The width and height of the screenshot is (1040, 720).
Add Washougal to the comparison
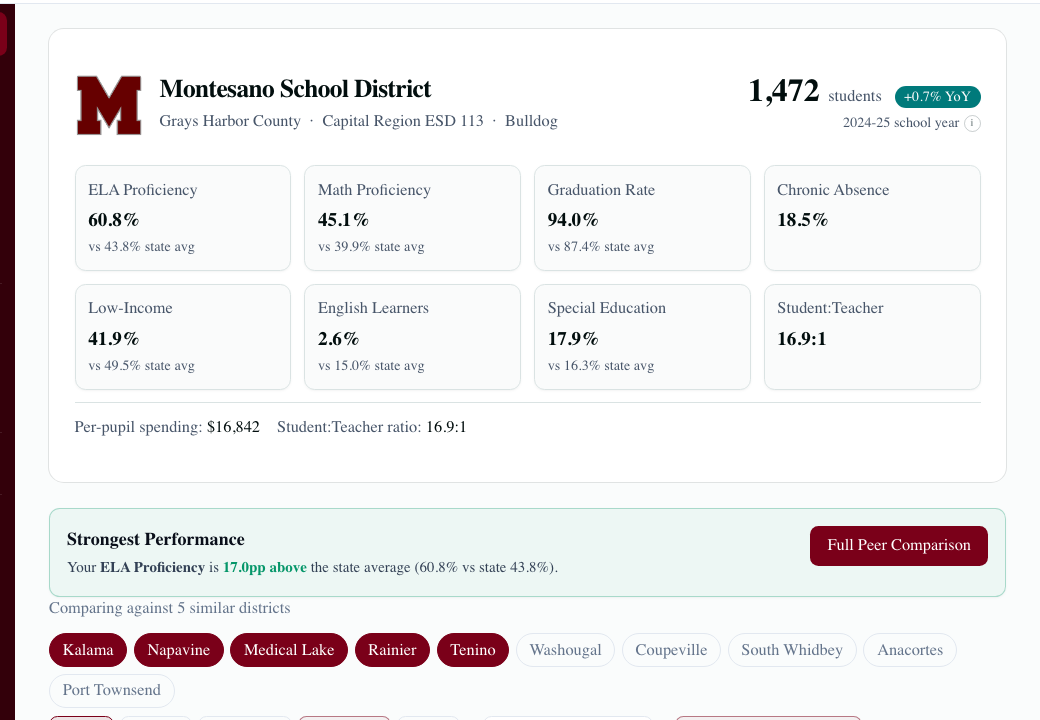565,650
